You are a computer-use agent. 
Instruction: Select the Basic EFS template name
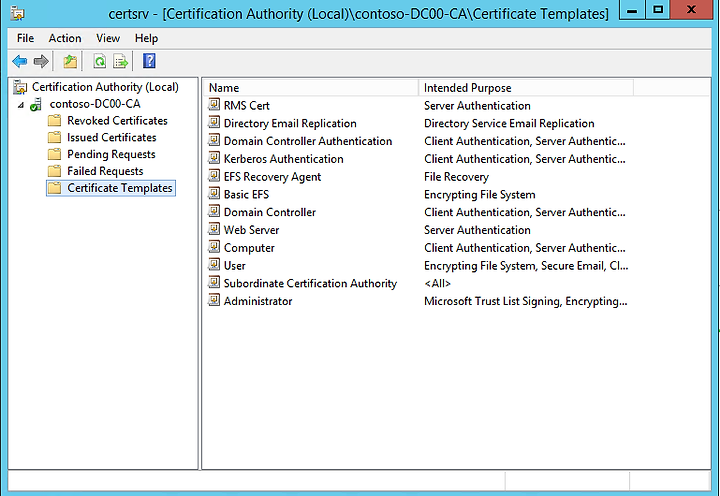pyautogui.click(x=246, y=194)
